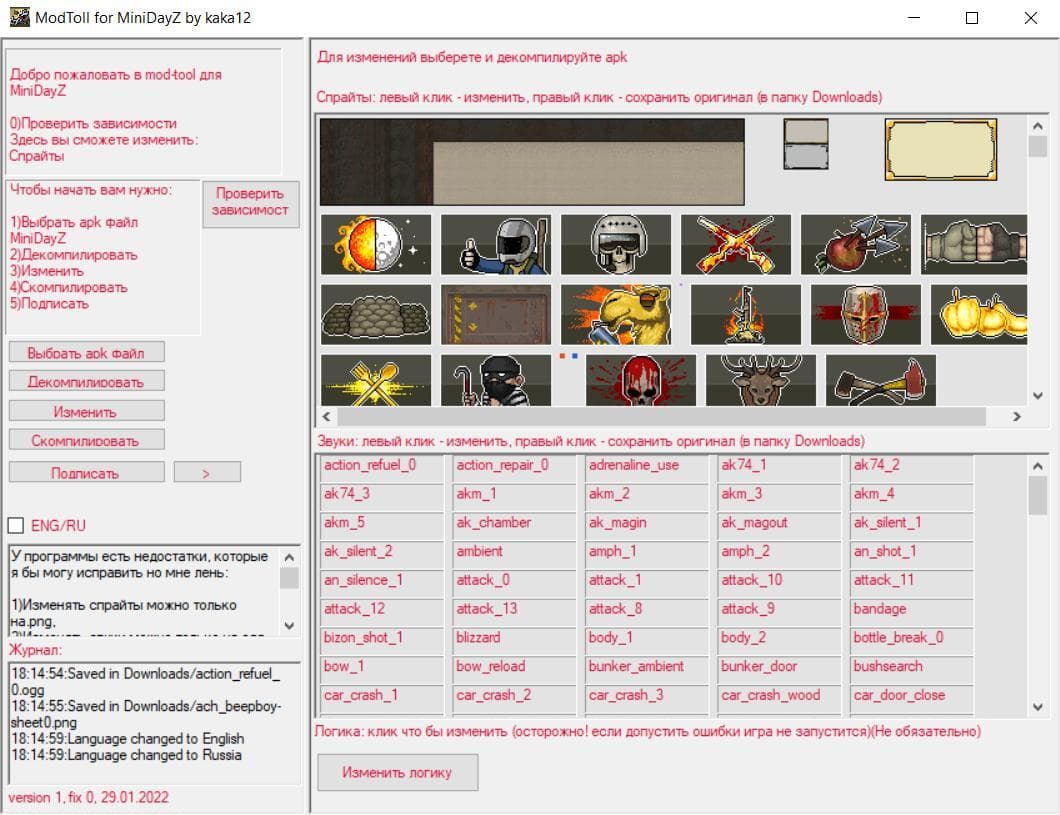Open the skull with helmet sprite
The height and width of the screenshot is (815, 1060).
(616, 245)
